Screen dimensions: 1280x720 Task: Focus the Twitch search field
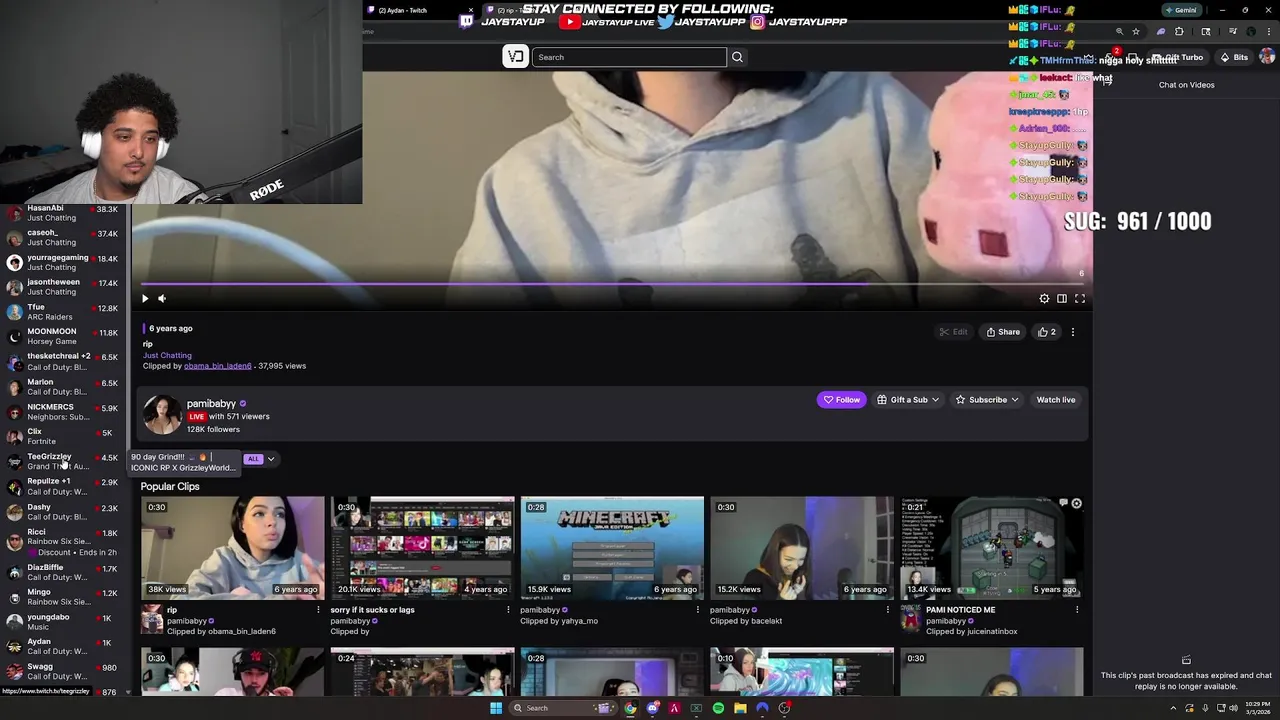coord(629,57)
